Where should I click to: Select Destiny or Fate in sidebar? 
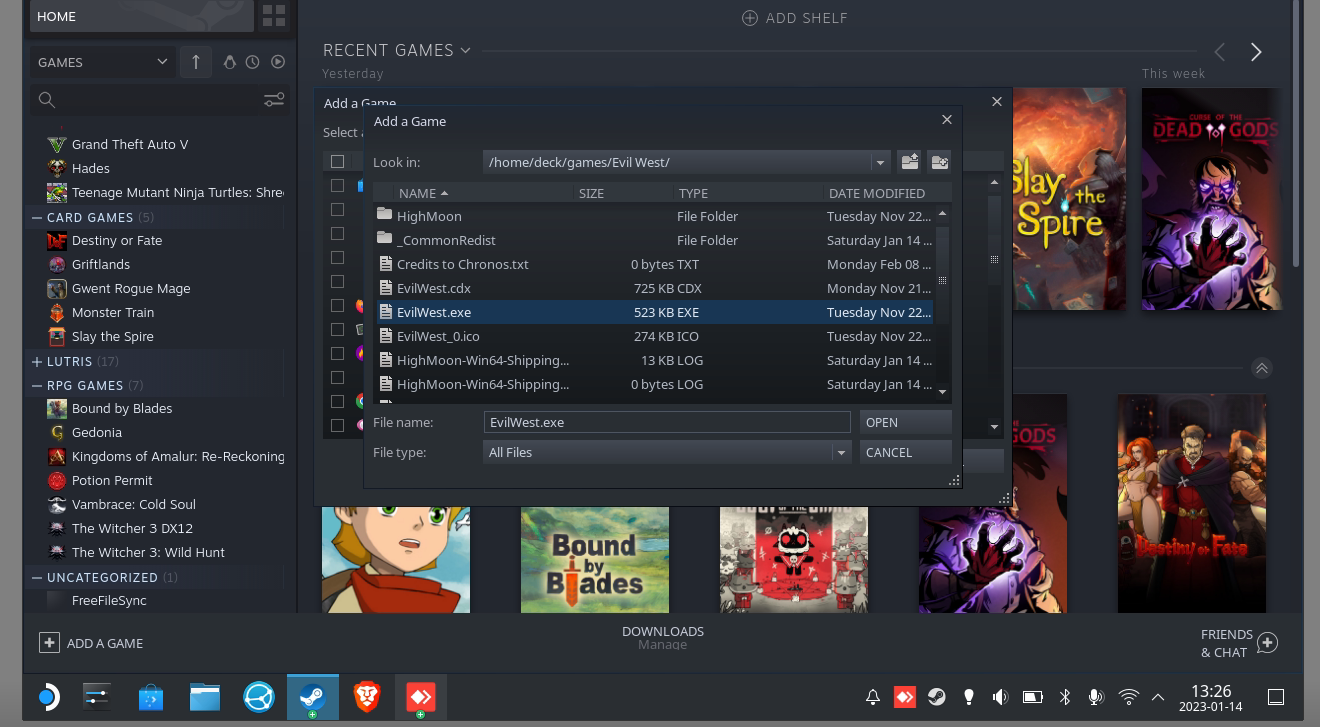tap(117, 240)
